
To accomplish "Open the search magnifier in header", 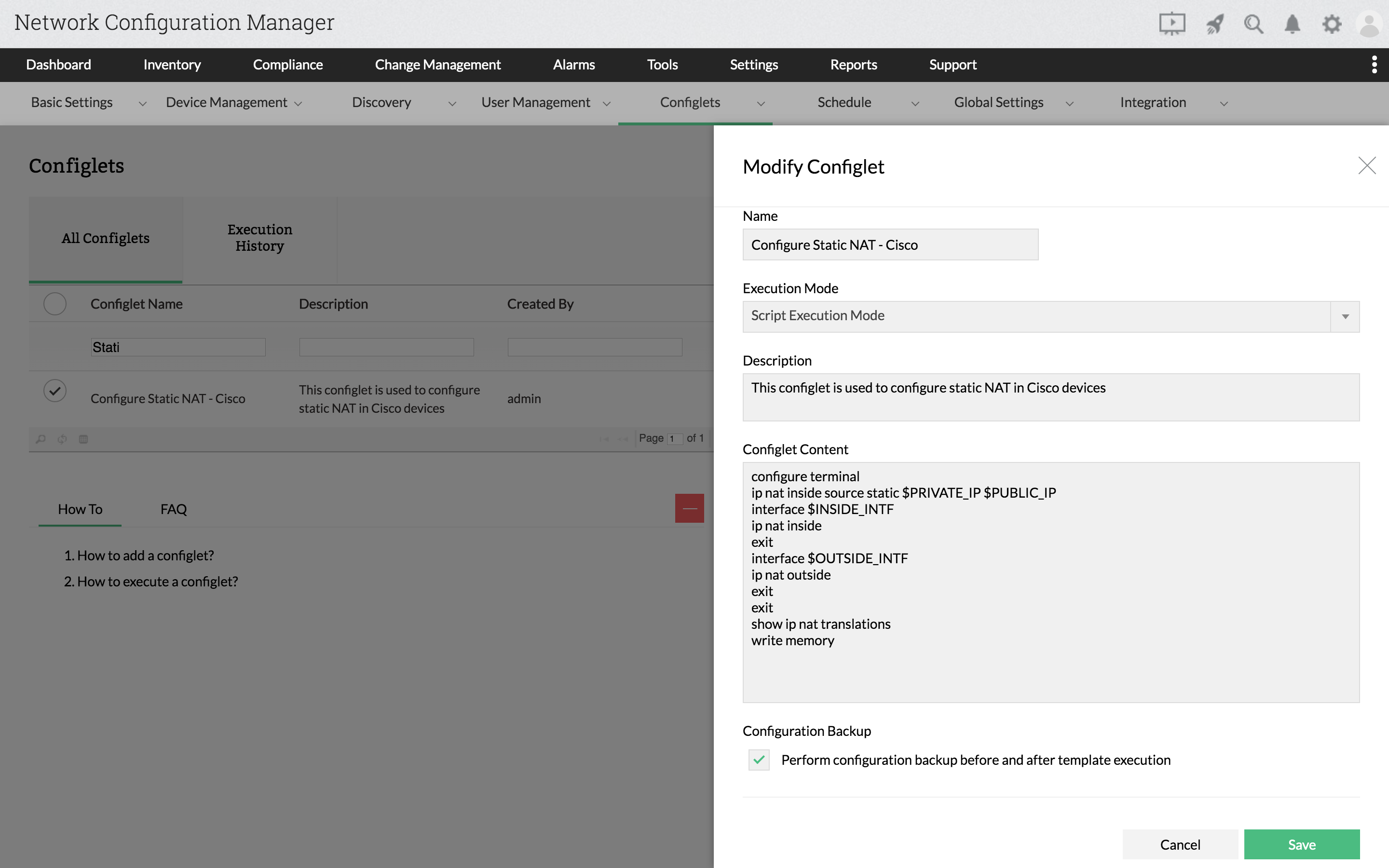I will point(1253,24).
